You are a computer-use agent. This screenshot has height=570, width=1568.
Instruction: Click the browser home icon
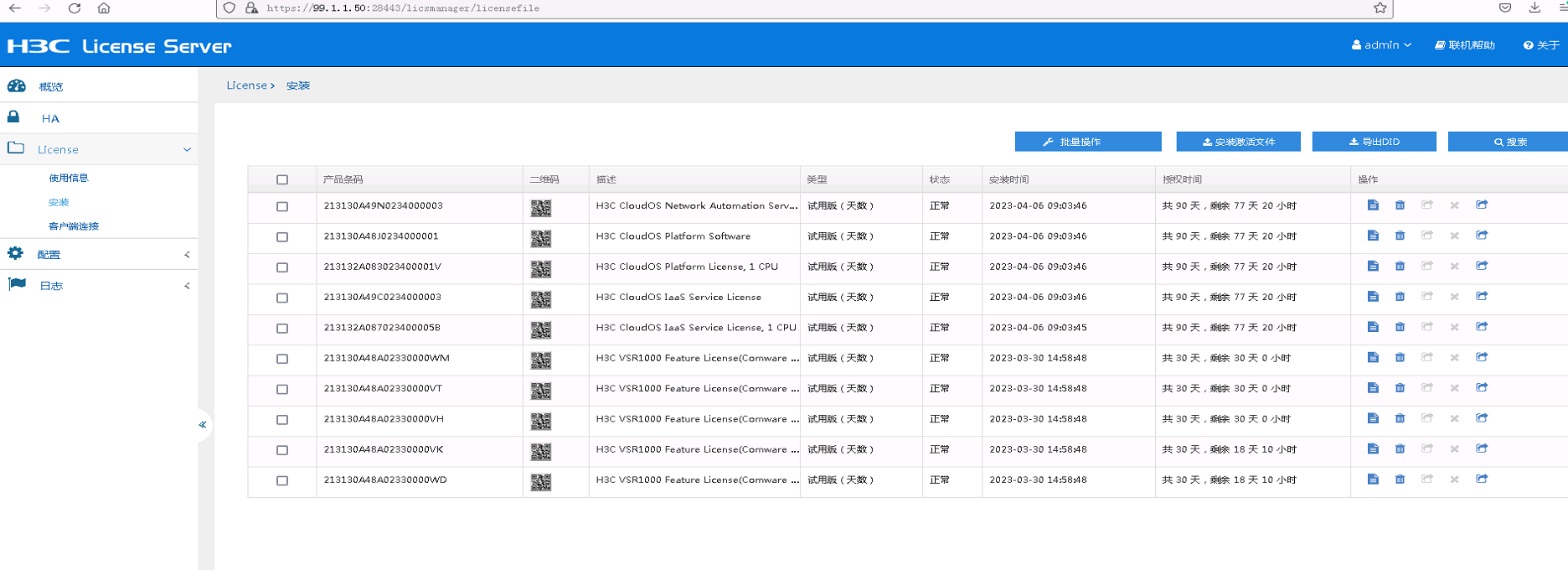pyautogui.click(x=104, y=8)
